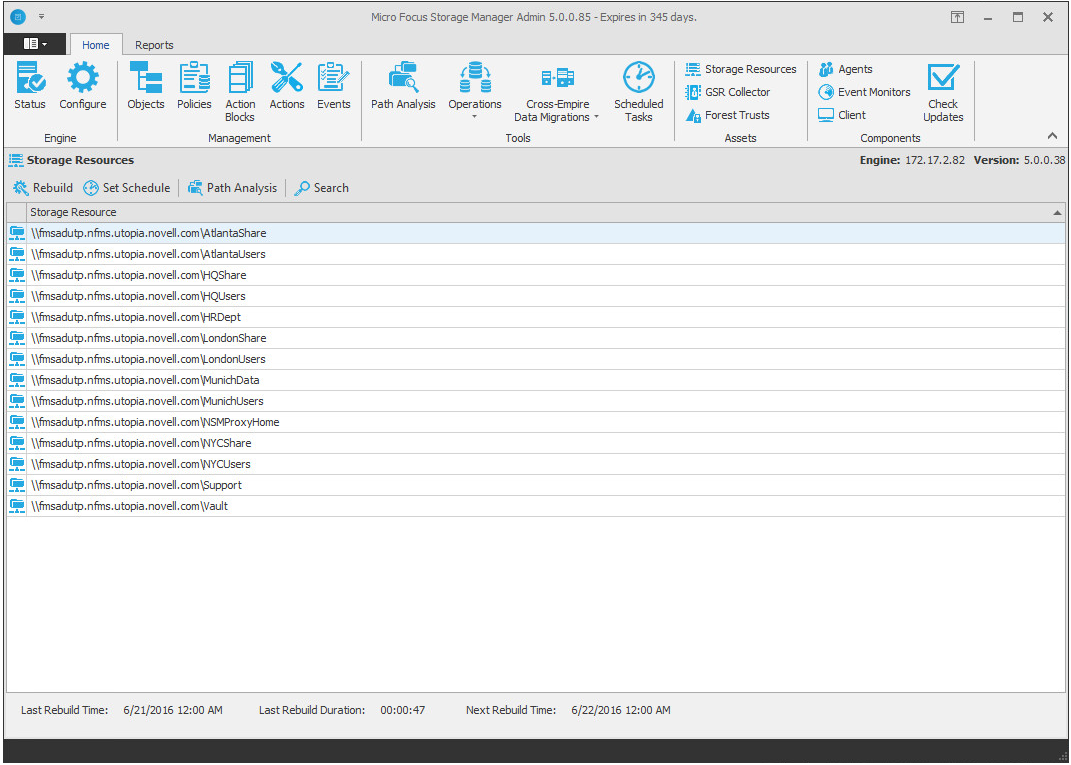This screenshot has height=765, width=1071.
Task: Click Set Schedule in the toolbar
Action: point(127,188)
